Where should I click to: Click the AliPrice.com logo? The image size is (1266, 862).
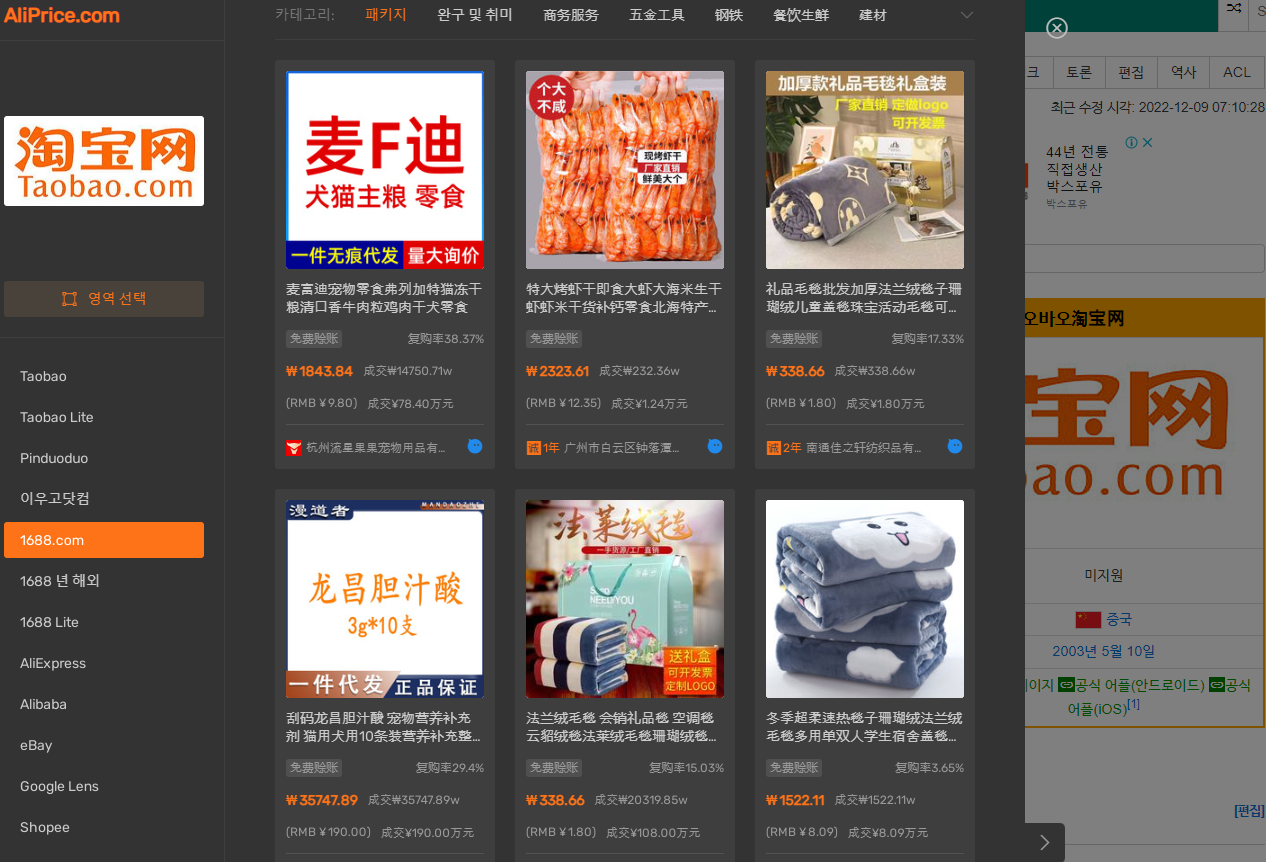(61, 15)
